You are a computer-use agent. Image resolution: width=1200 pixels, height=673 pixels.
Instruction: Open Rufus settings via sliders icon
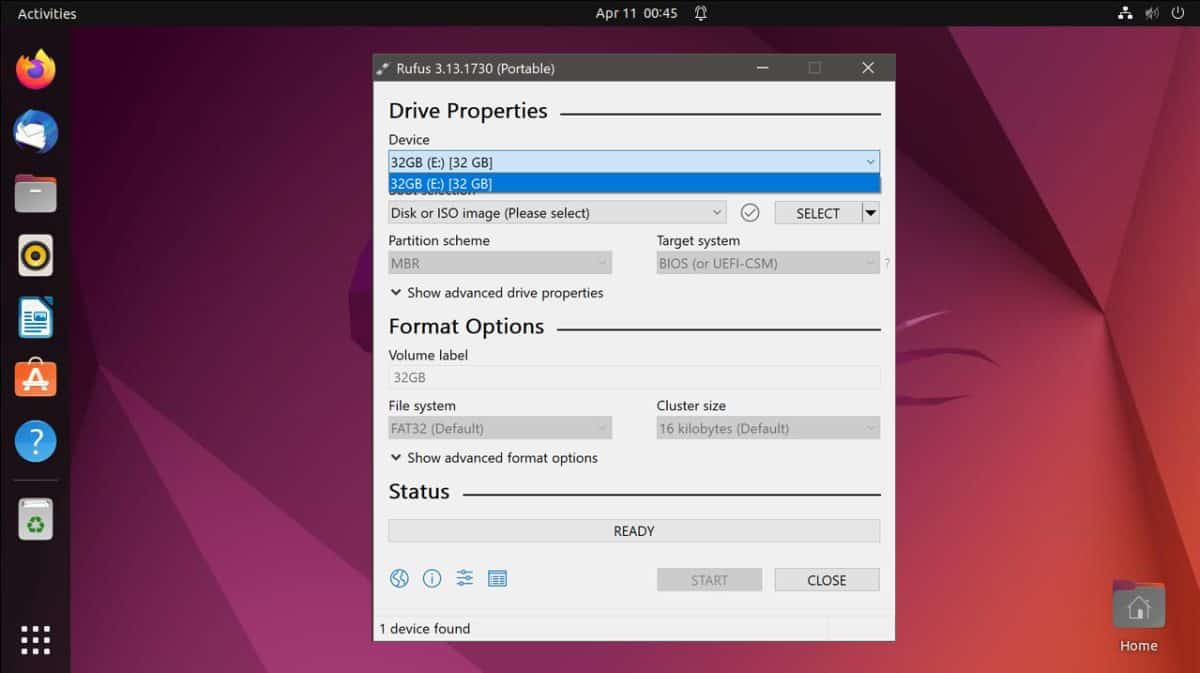(x=464, y=578)
